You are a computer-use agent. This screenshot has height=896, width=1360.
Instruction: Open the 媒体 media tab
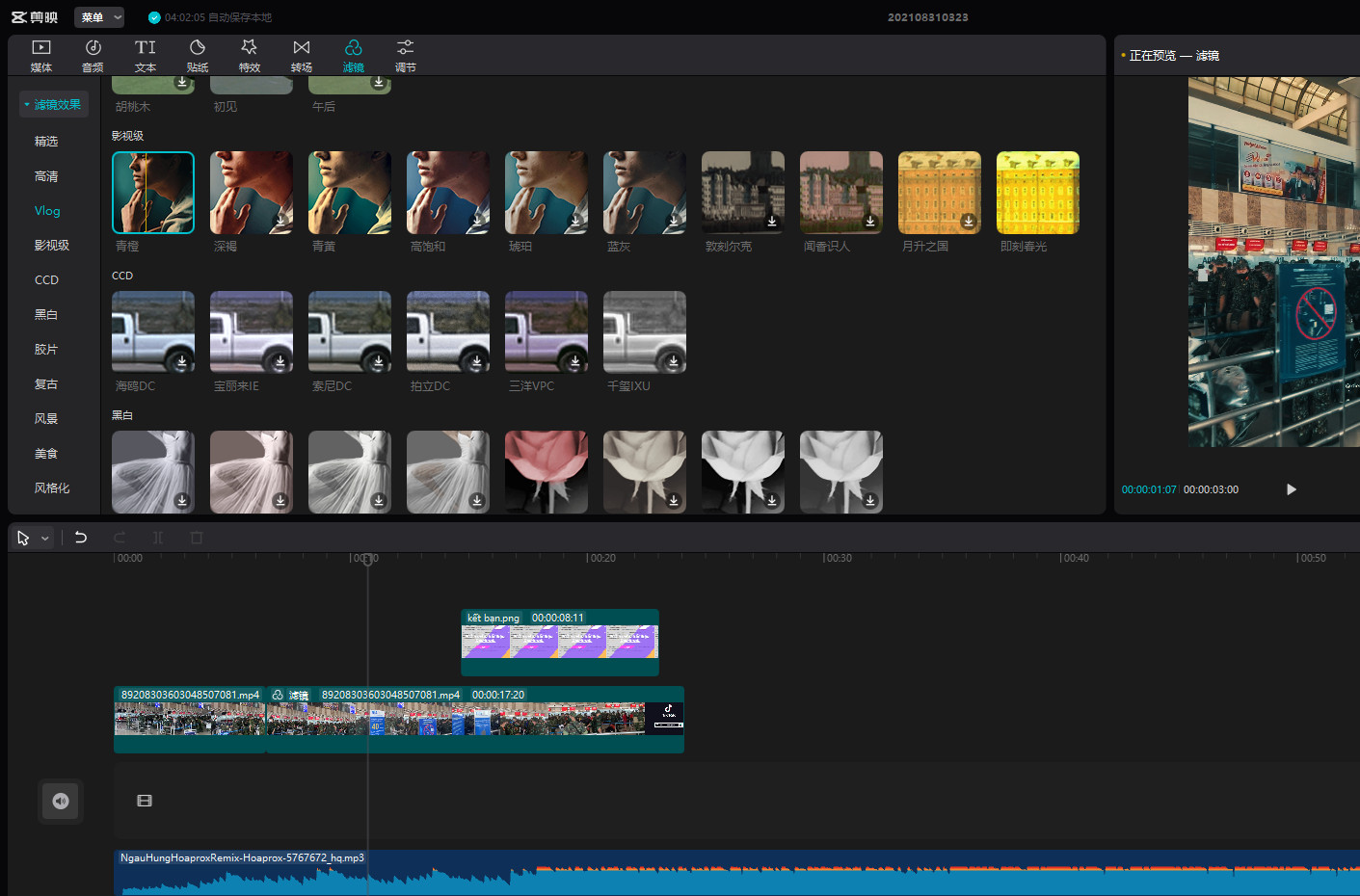[41, 55]
